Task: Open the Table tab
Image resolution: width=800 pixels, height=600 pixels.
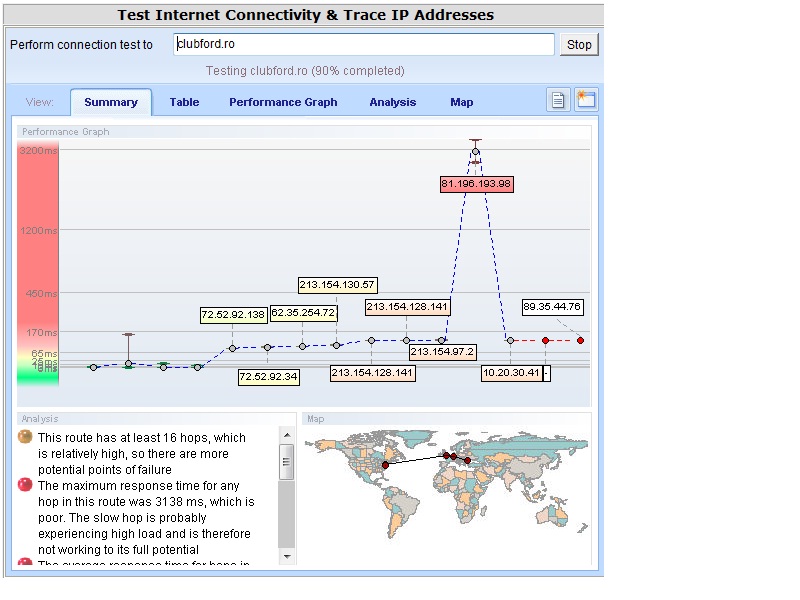Action: 184,102
